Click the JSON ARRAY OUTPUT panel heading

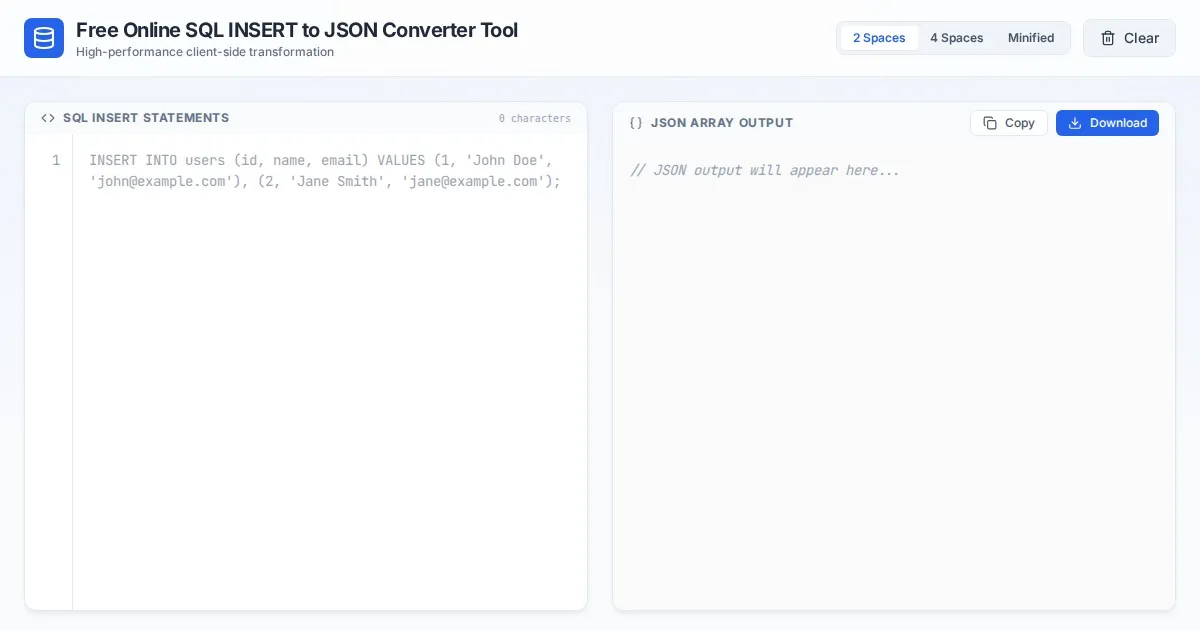click(721, 123)
